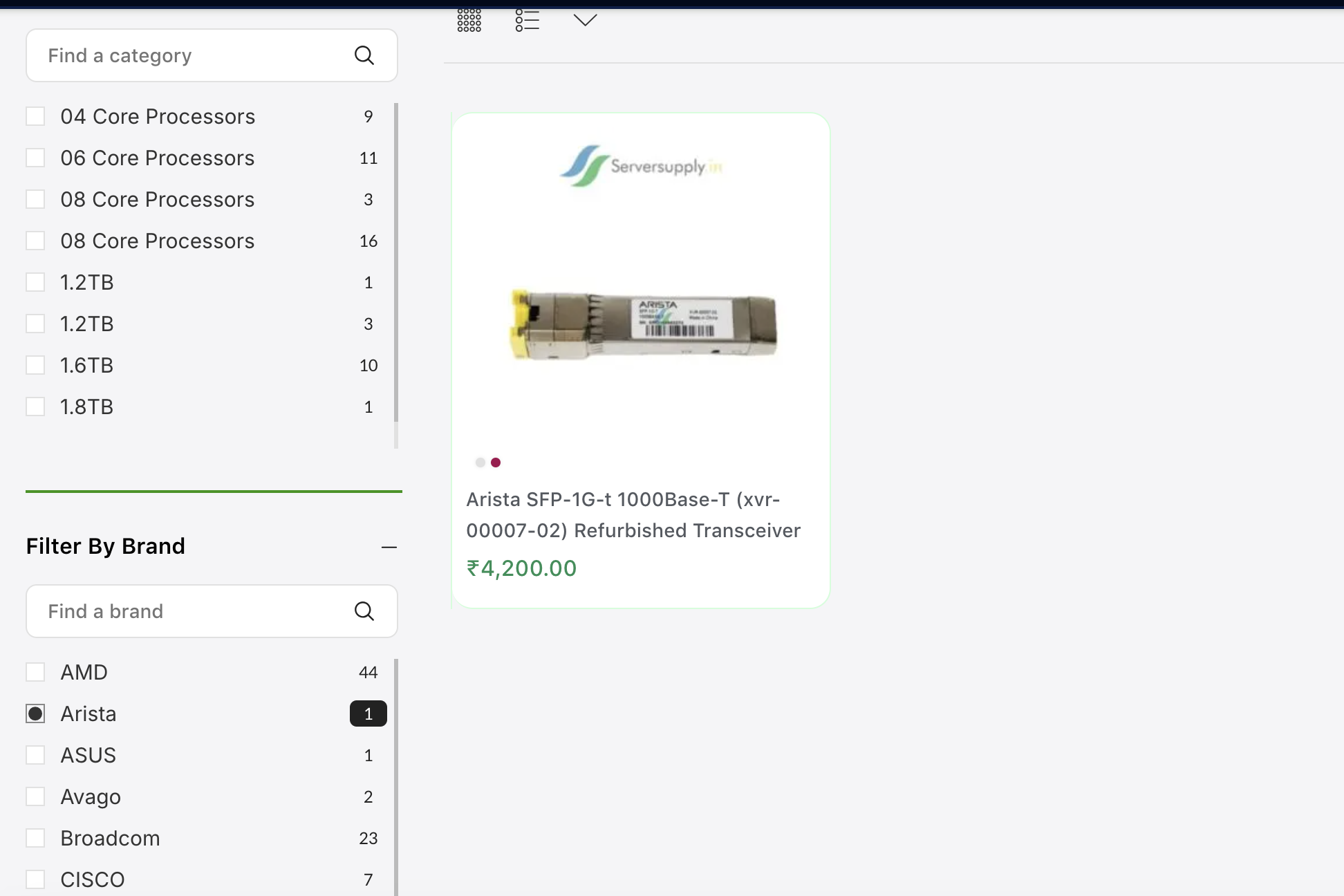Open the sort options chevron dropdown
Image resolution: width=1344 pixels, height=896 pixels.
click(x=585, y=20)
